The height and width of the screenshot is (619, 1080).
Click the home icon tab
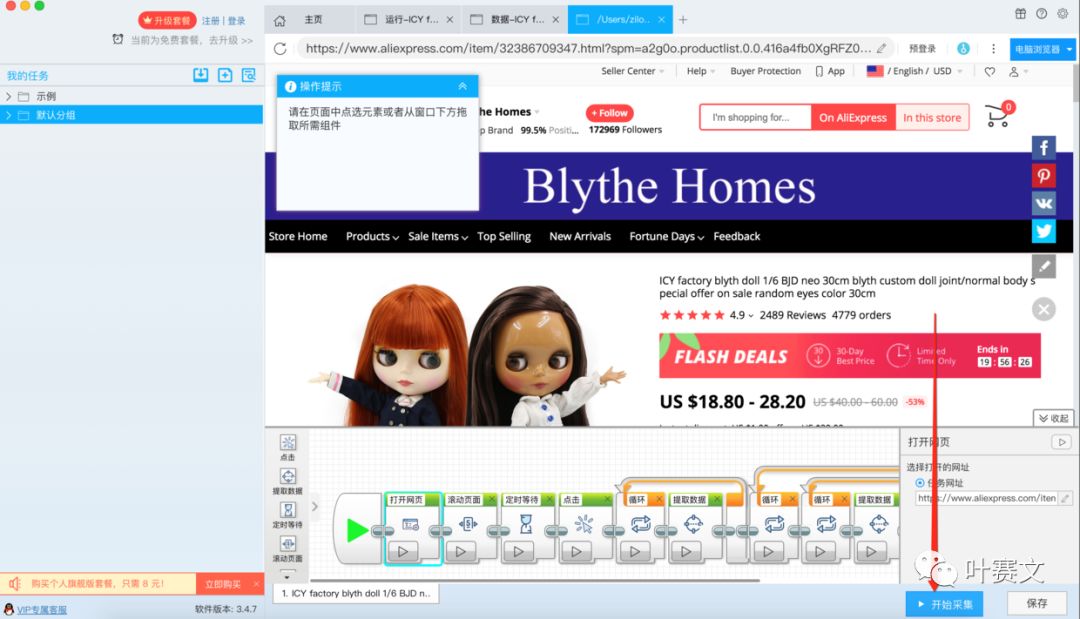click(x=280, y=20)
